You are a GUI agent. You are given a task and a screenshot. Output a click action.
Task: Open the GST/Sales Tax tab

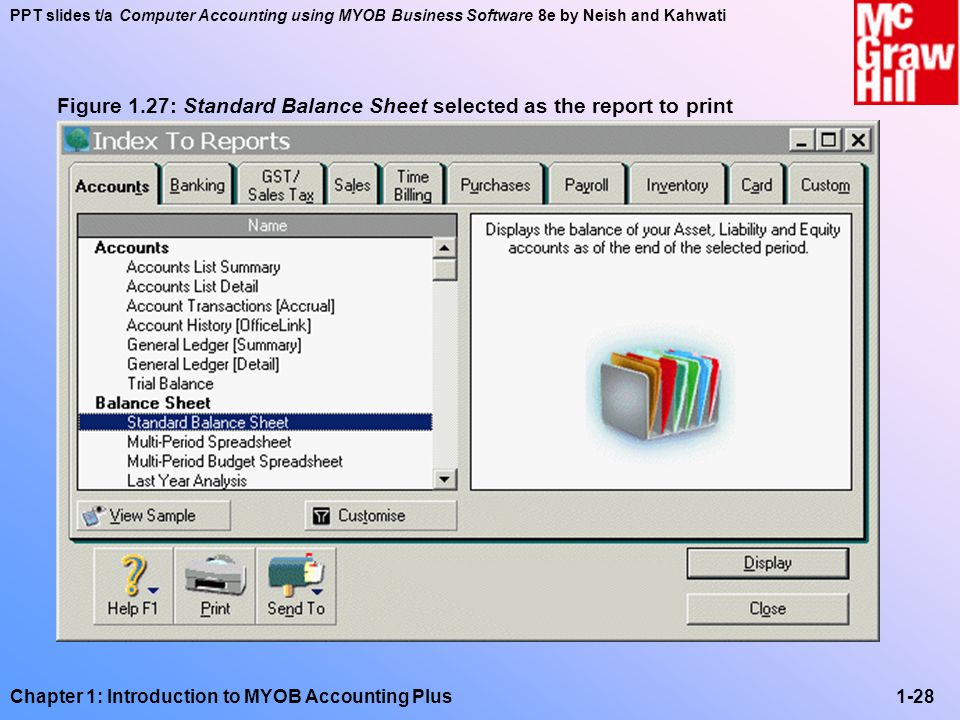[x=281, y=185]
